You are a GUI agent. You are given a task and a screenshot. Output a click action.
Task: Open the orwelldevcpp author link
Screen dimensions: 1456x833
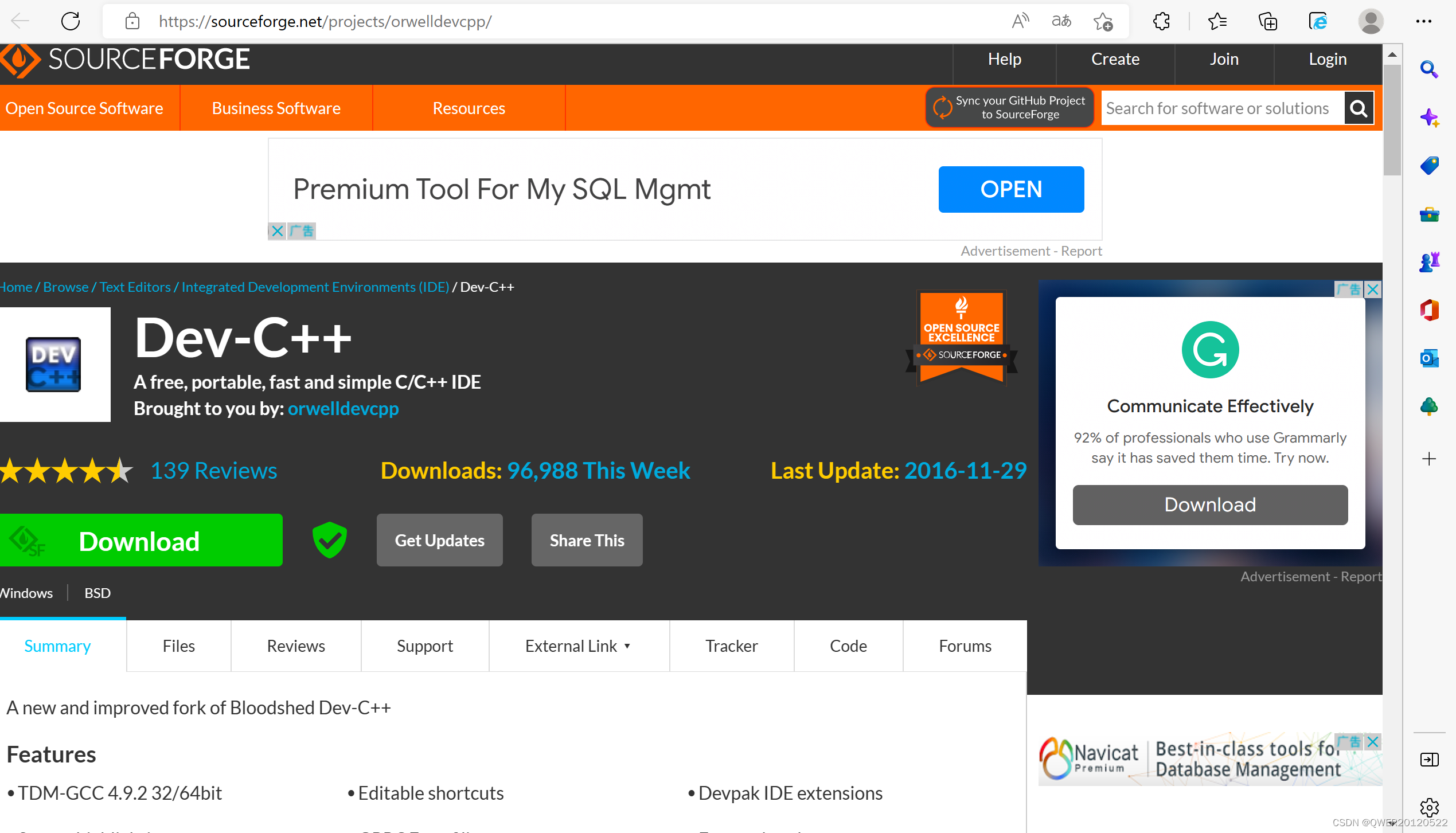343,409
